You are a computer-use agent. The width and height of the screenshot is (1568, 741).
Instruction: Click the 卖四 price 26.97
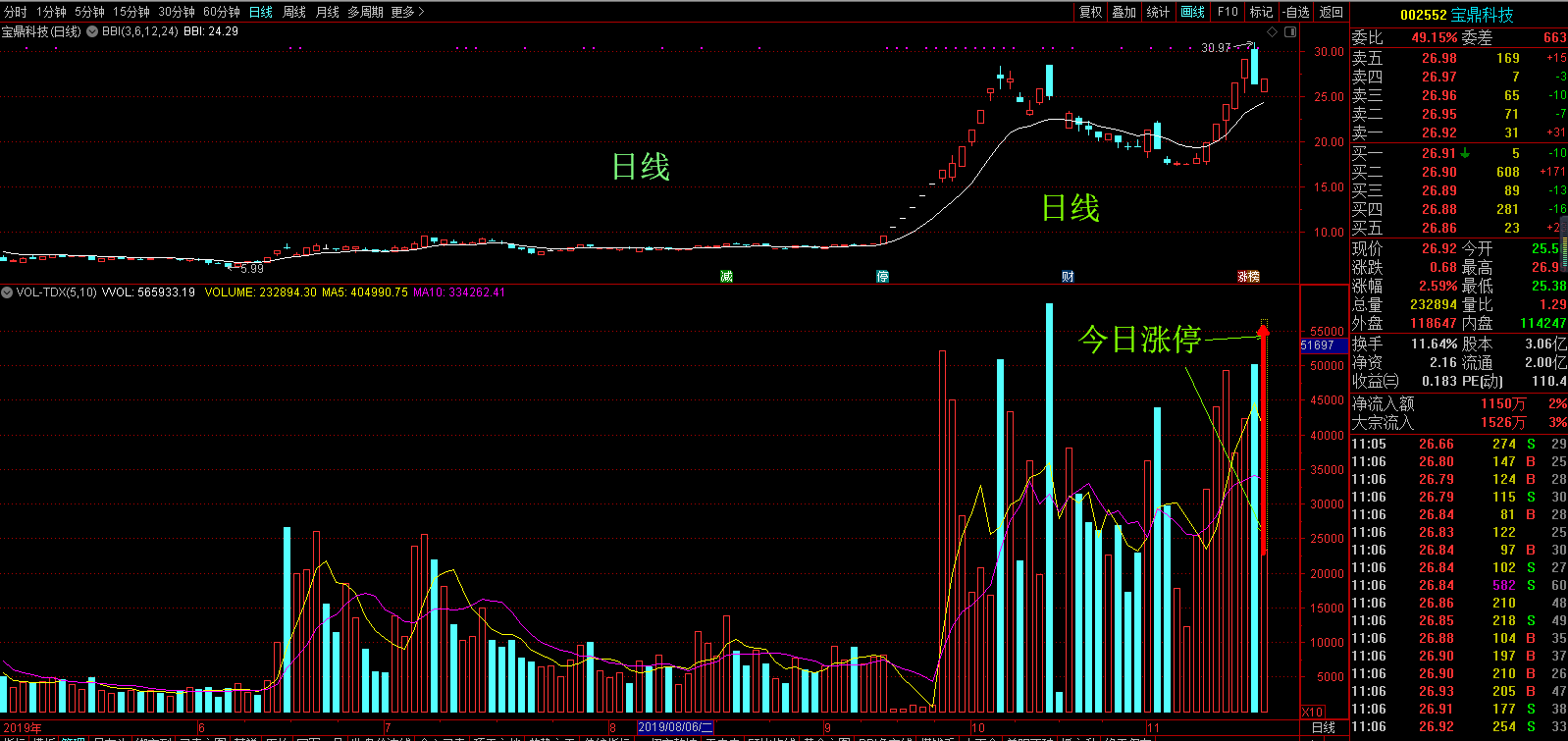click(x=1439, y=77)
